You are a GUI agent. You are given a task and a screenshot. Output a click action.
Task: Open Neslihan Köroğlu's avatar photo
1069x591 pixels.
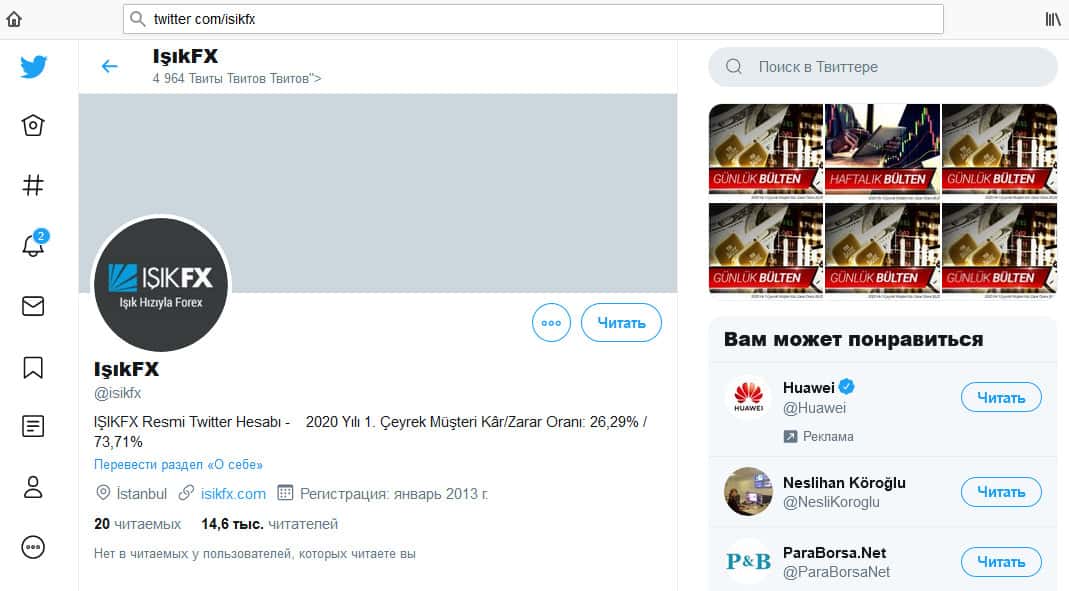coord(748,491)
